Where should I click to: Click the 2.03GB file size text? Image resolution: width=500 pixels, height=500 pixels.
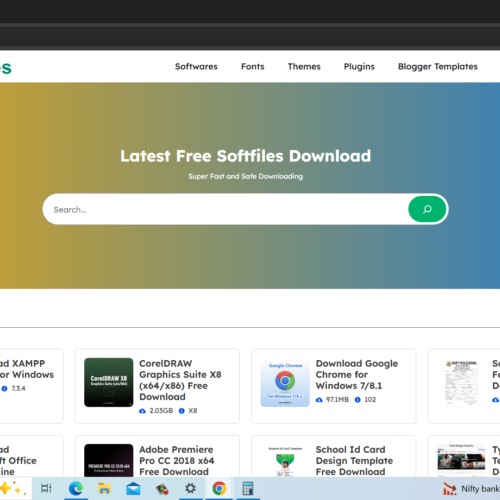(161, 411)
